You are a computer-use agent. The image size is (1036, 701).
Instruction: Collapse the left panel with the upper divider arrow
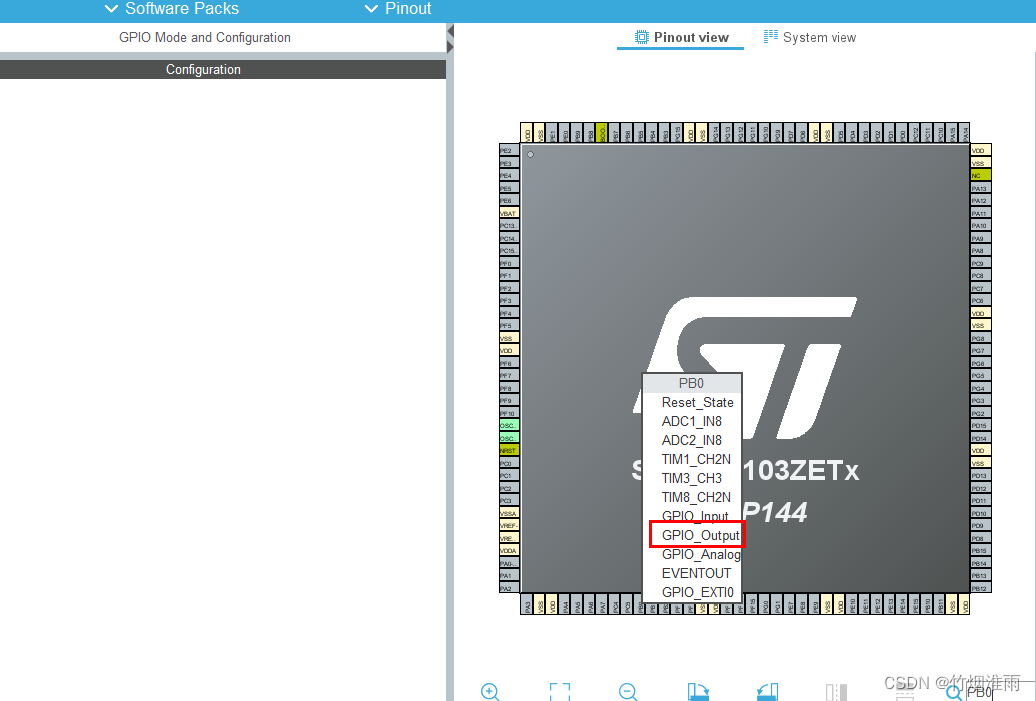click(x=451, y=31)
